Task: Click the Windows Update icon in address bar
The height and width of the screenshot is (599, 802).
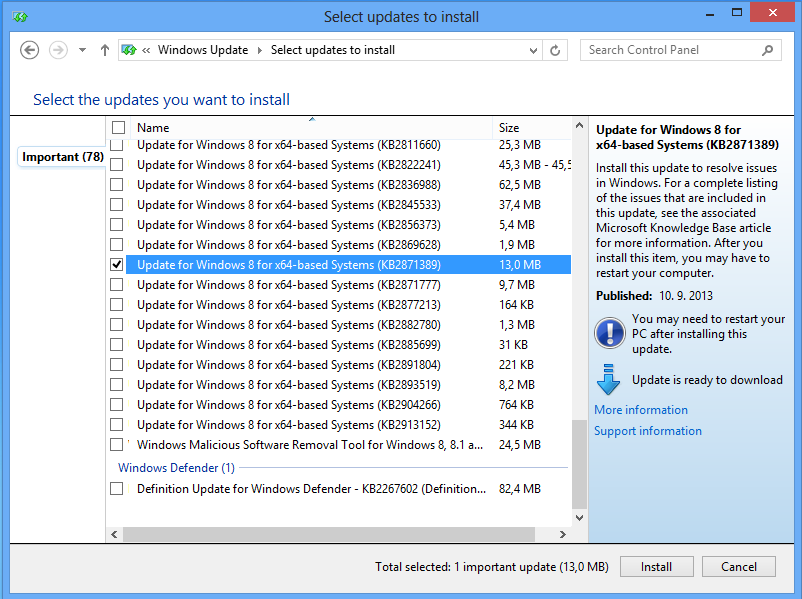Action: click(129, 50)
